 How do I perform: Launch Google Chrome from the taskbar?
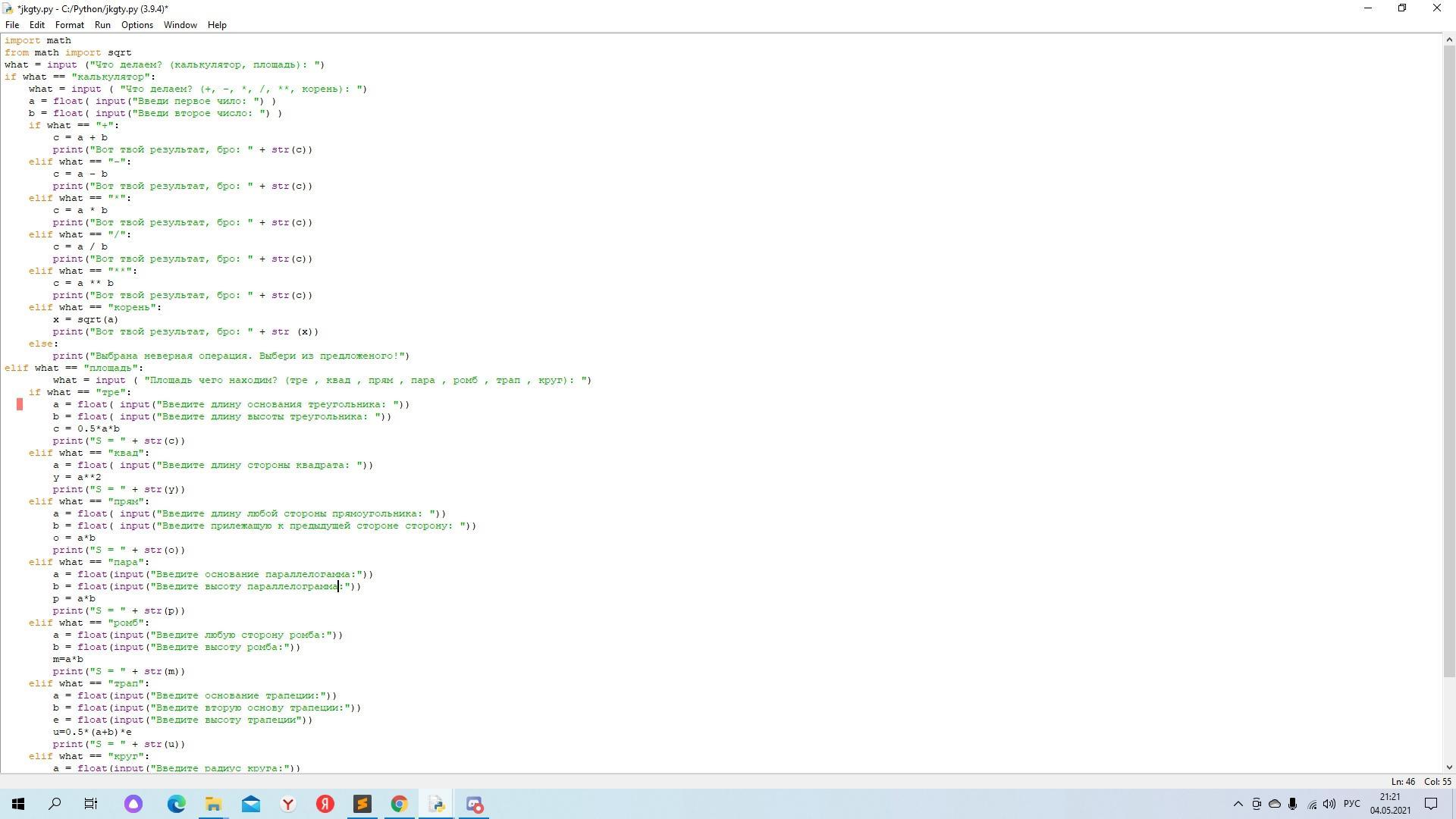pyautogui.click(x=400, y=804)
